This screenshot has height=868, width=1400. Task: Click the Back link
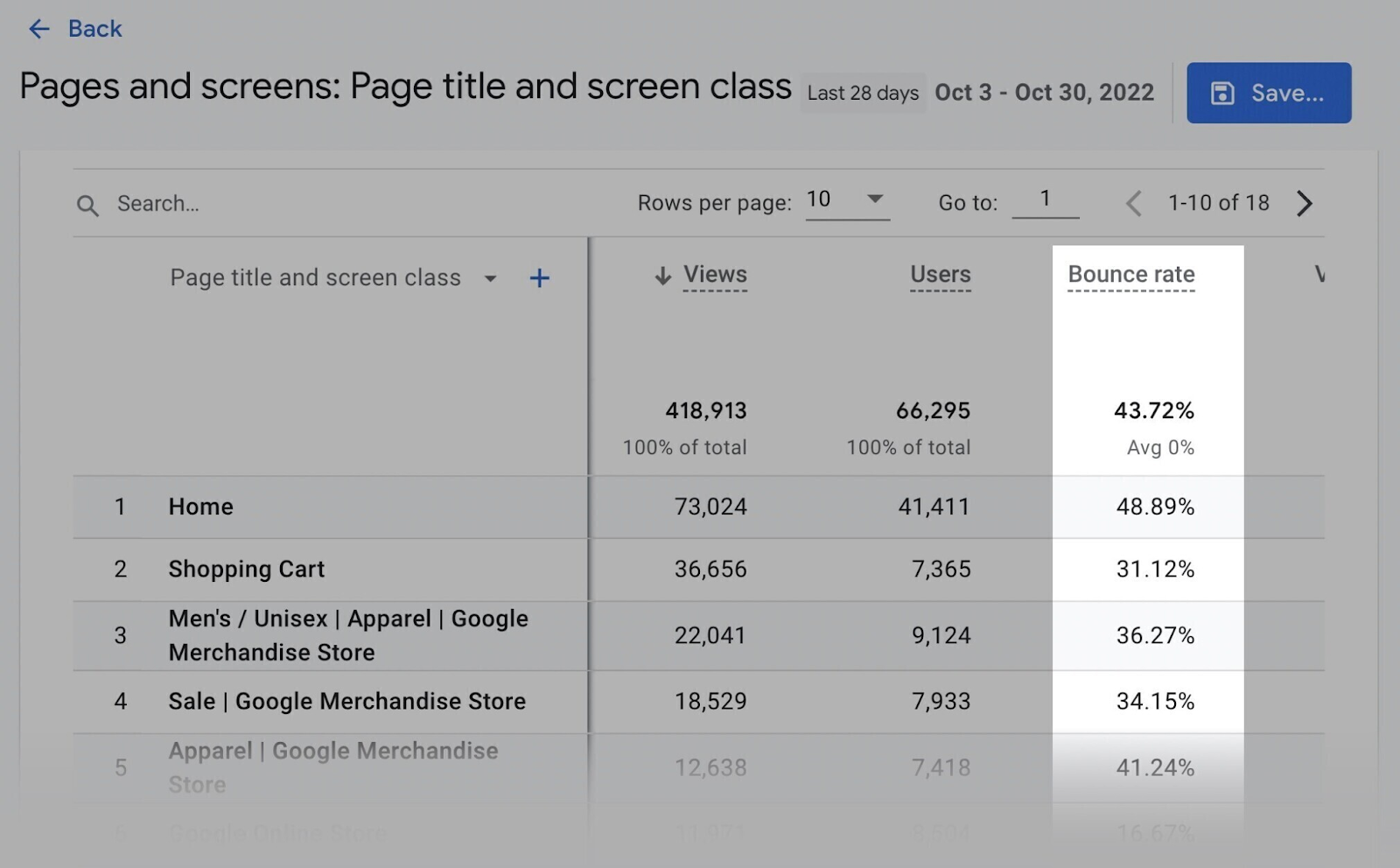click(x=94, y=28)
